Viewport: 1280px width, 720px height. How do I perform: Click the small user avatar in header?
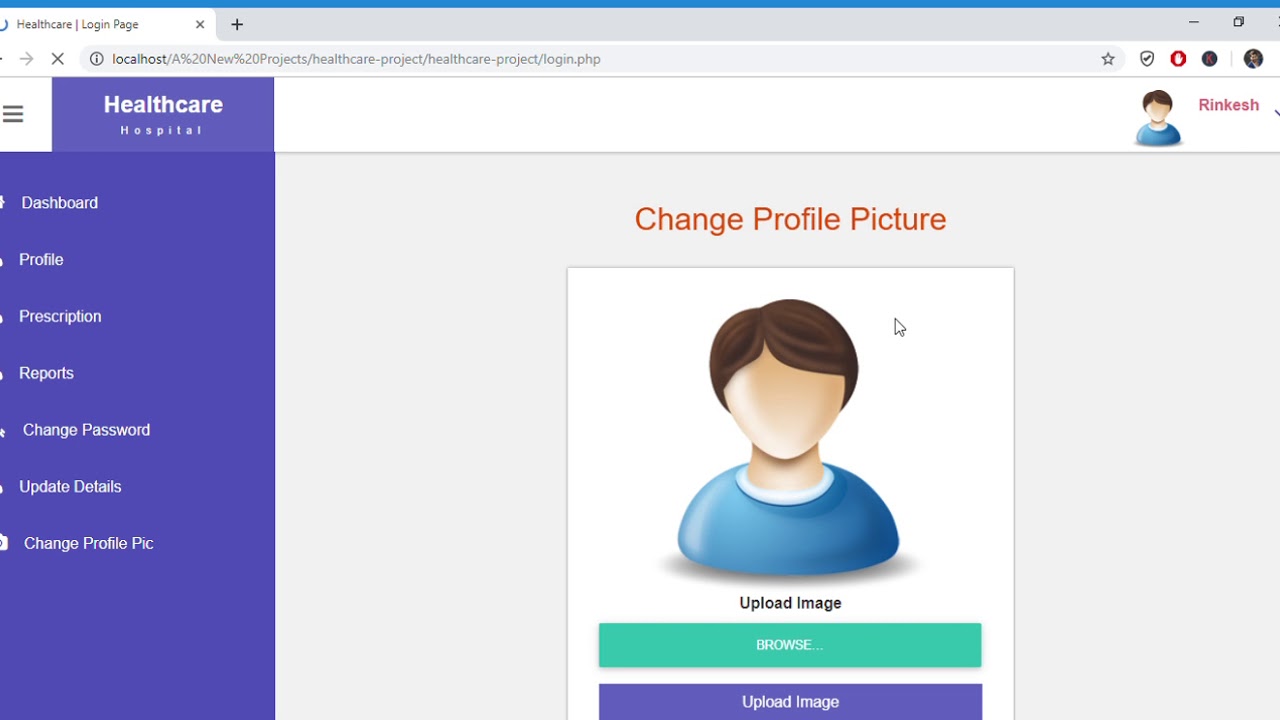pyautogui.click(x=1158, y=118)
